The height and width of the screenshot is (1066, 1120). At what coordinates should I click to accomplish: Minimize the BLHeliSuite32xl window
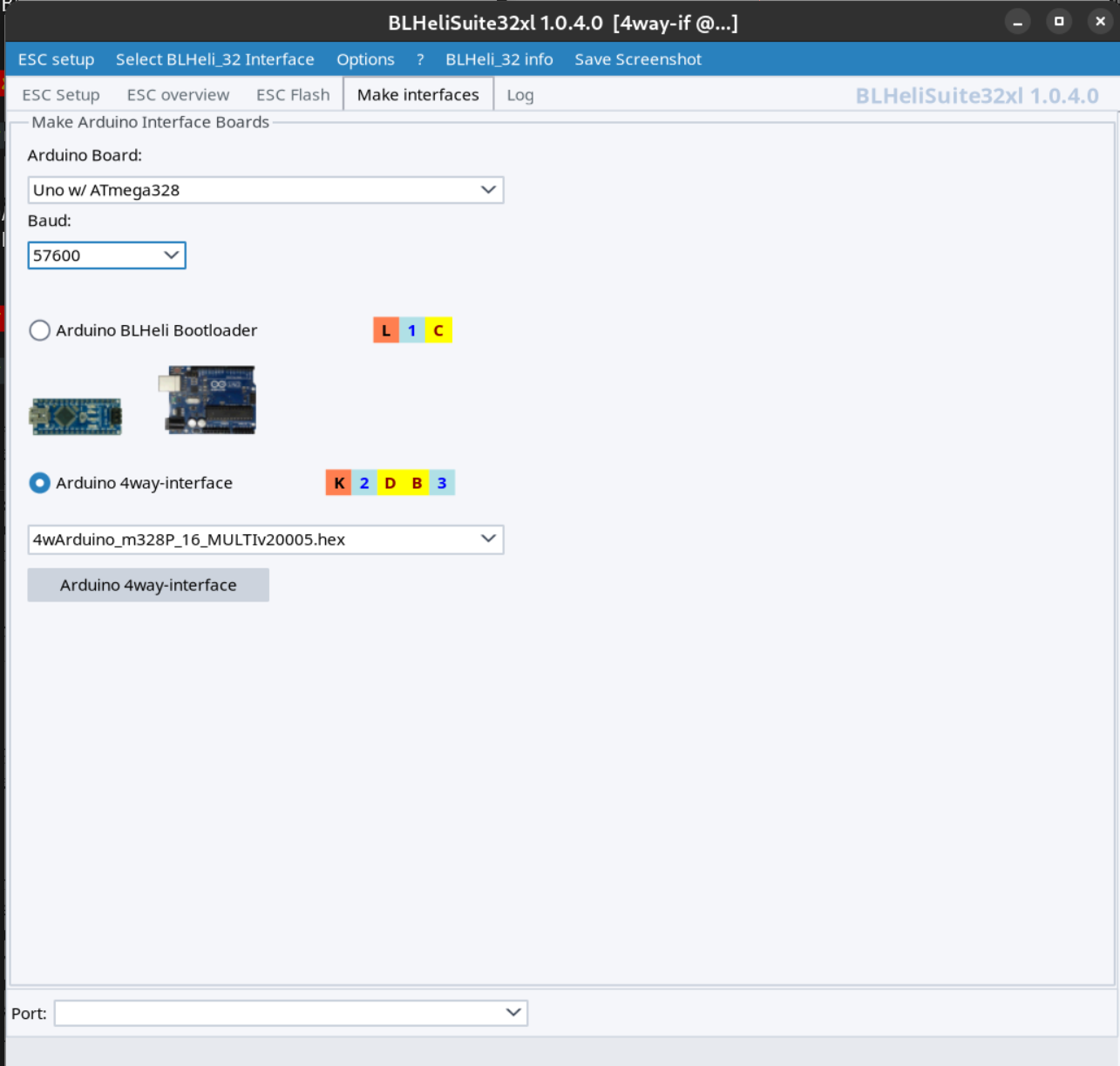[x=1017, y=22]
